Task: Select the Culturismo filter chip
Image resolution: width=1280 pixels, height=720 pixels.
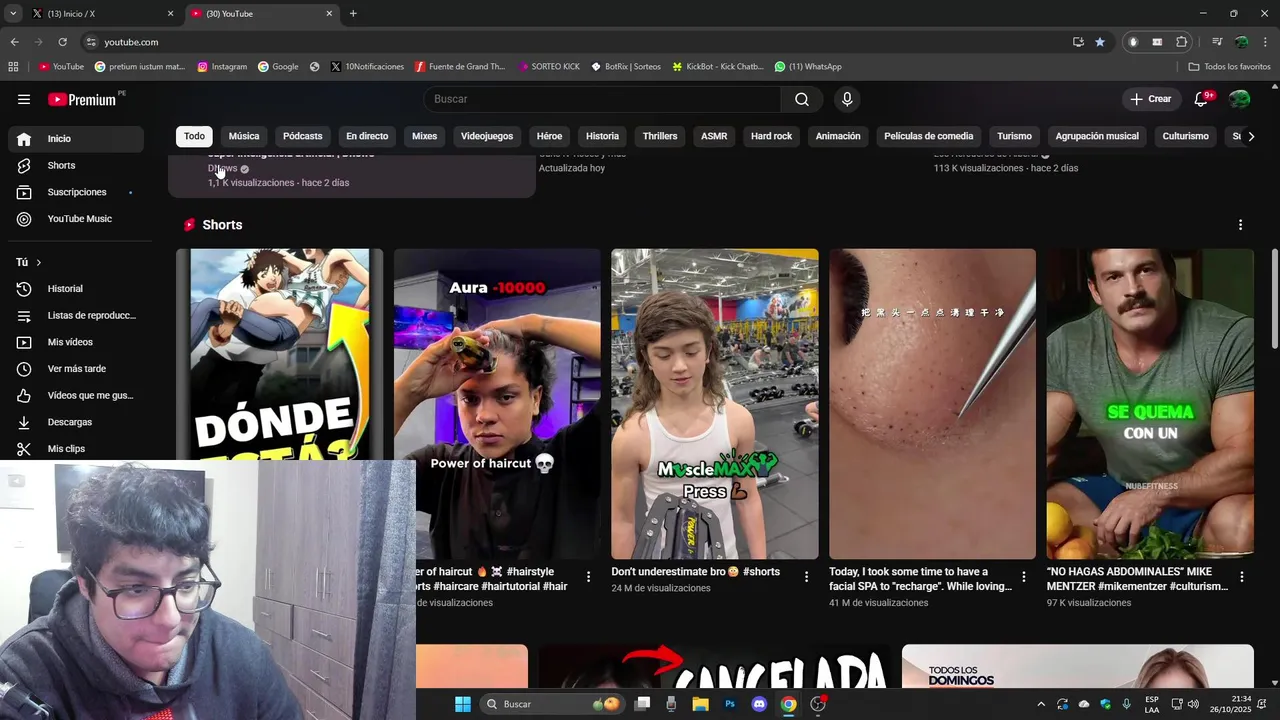Action: point(1185,137)
